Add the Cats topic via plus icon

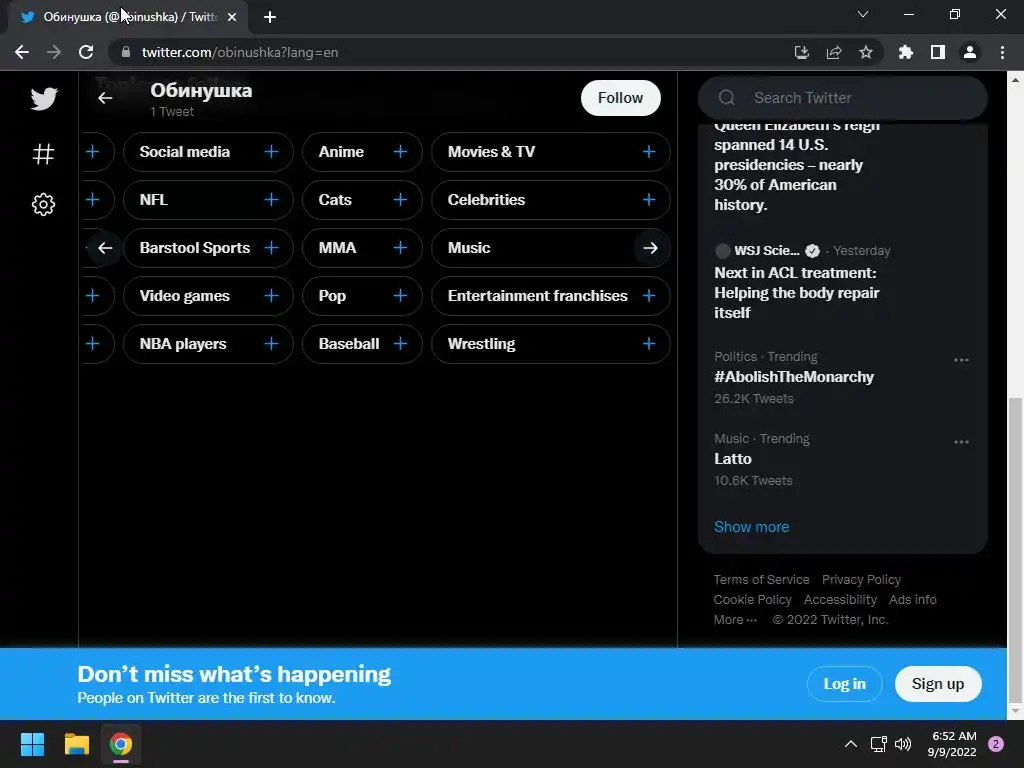click(x=400, y=200)
